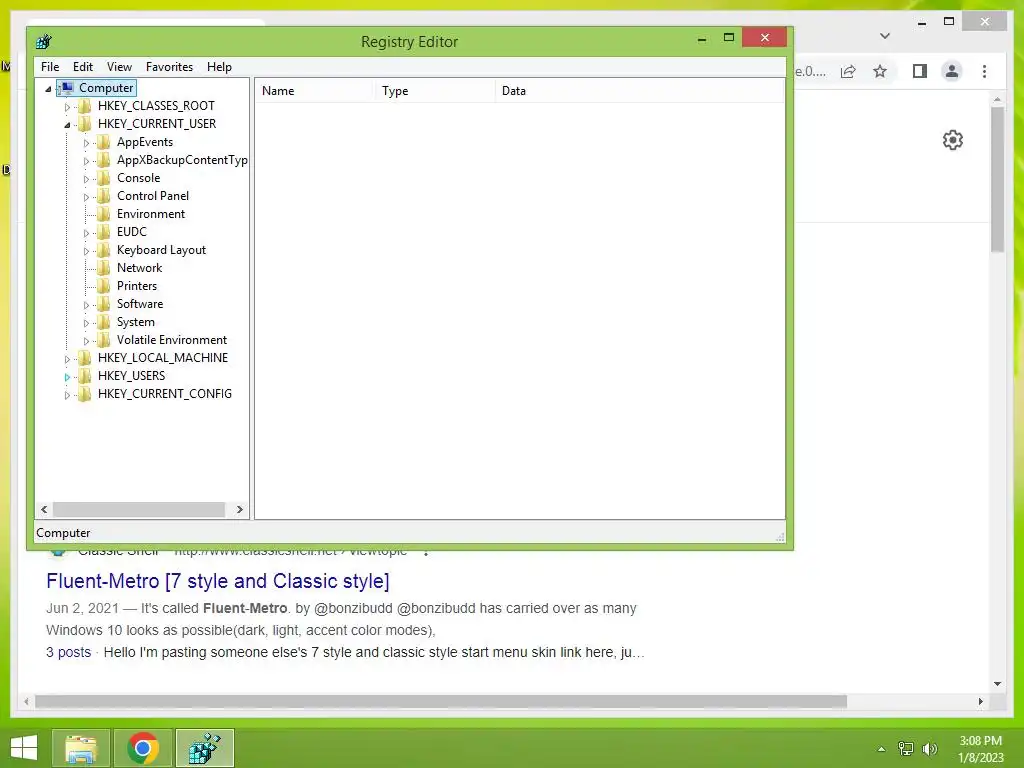Open the View menu in Registry Editor
The height and width of the screenshot is (768, 1024).
119,67
